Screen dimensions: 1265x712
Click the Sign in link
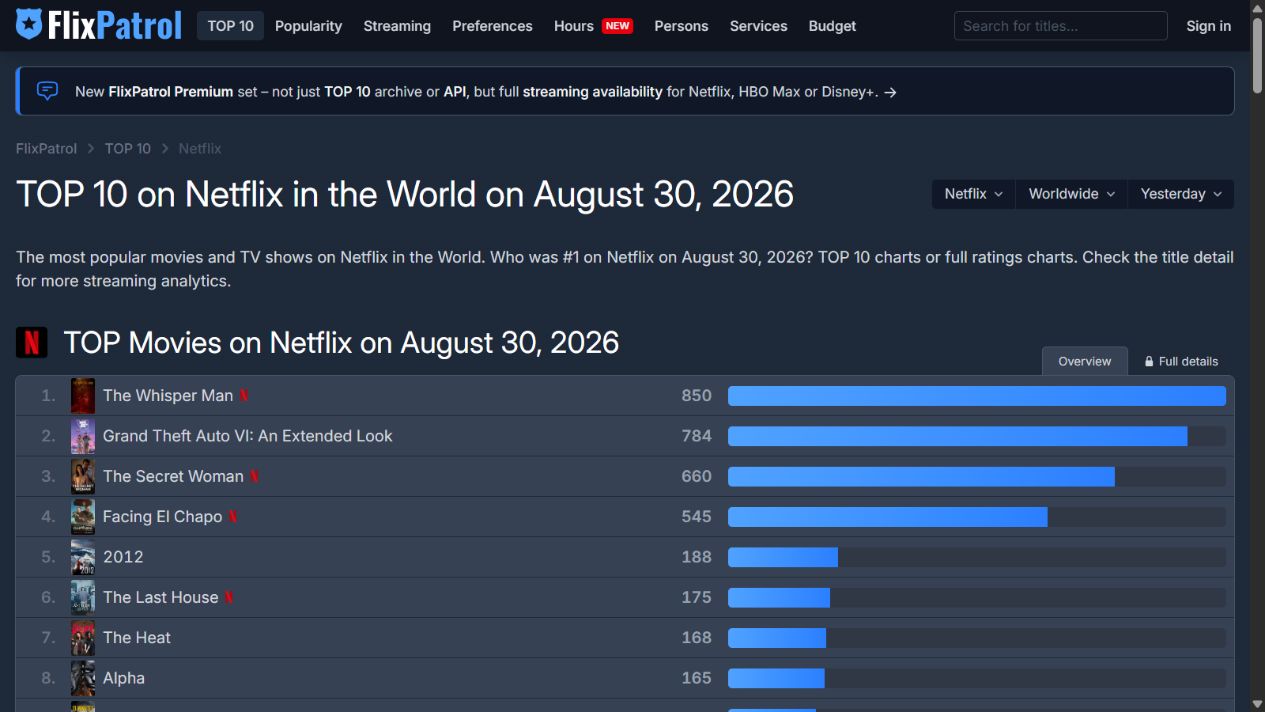point(1208,26)
